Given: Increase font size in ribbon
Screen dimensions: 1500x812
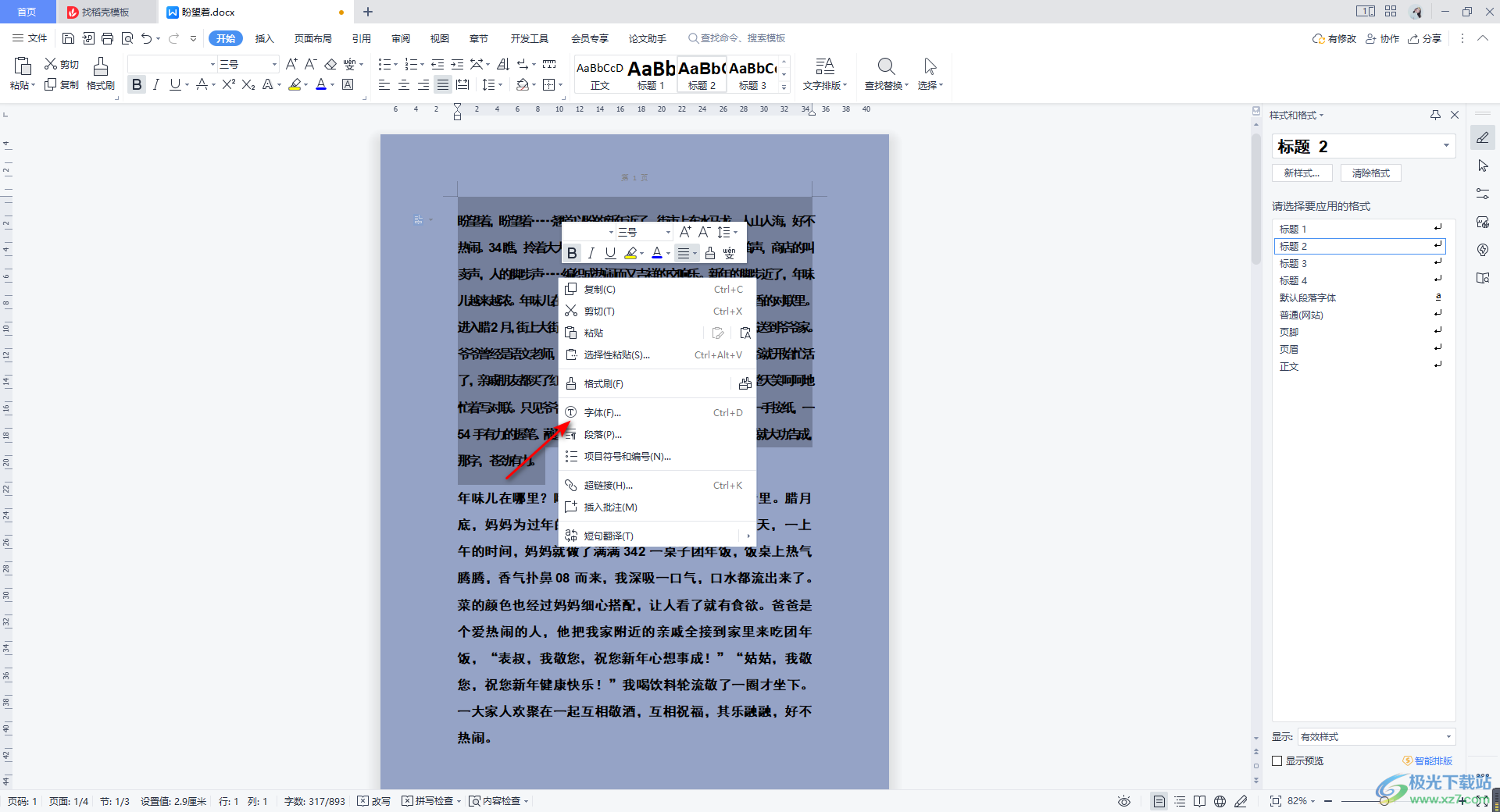Looking at the screenshot, I should tap(291, 64).
